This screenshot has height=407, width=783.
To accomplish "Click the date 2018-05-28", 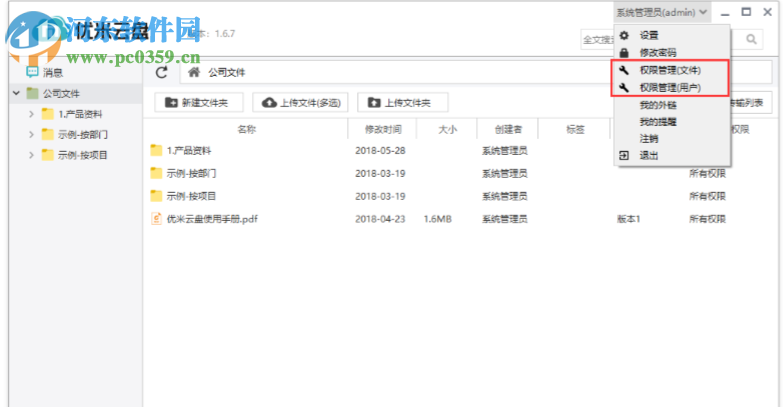I will click(380, 150).
